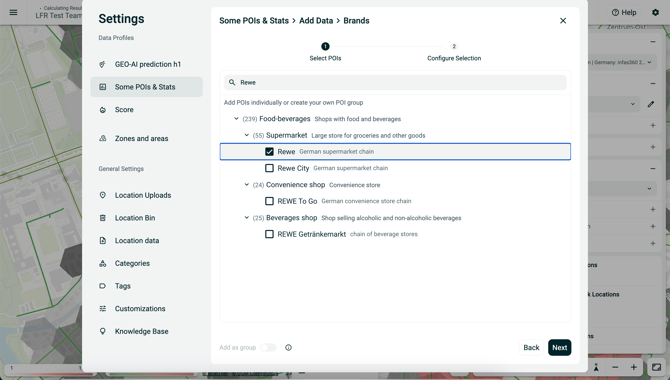The width and height of the screenshot is (670, 380).
Task: Click the POI search field containing Rewe
Action: coord(395,82)
